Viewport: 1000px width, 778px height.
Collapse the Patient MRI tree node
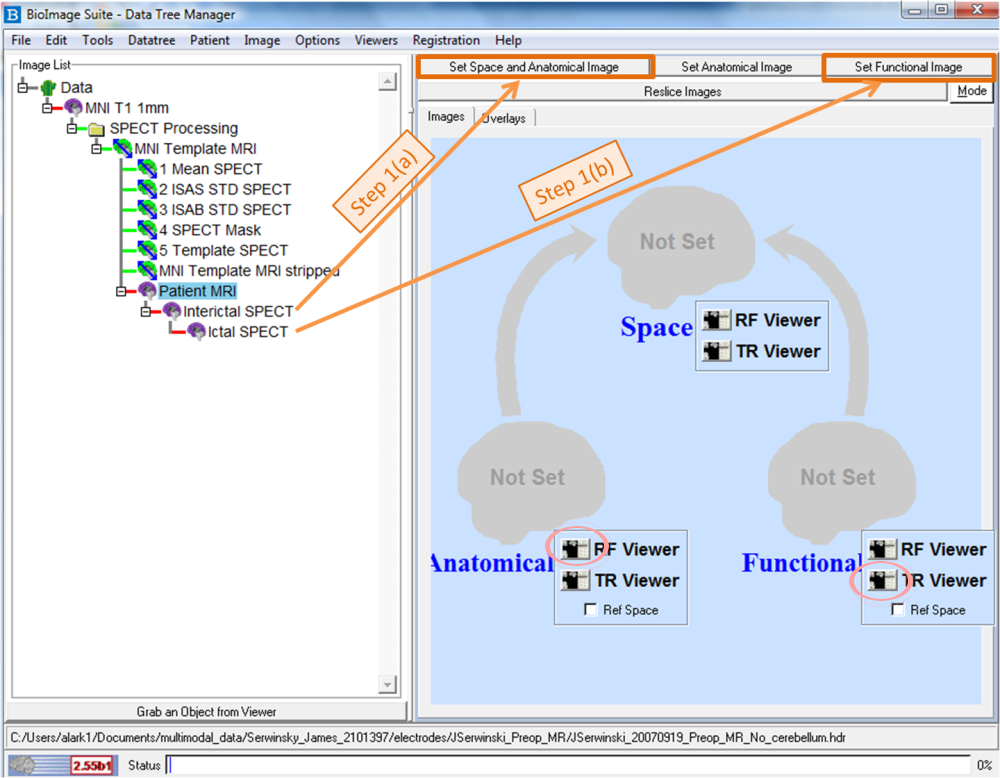point(121,291)
